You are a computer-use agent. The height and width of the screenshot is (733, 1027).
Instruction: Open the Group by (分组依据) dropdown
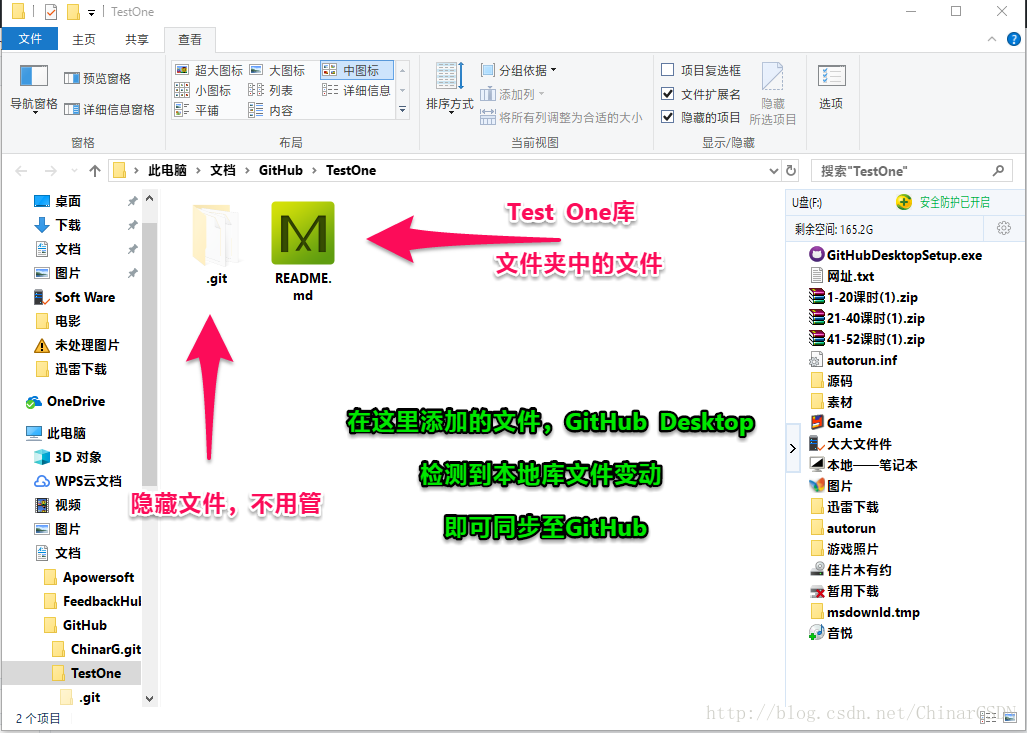[x=518, y=70]
